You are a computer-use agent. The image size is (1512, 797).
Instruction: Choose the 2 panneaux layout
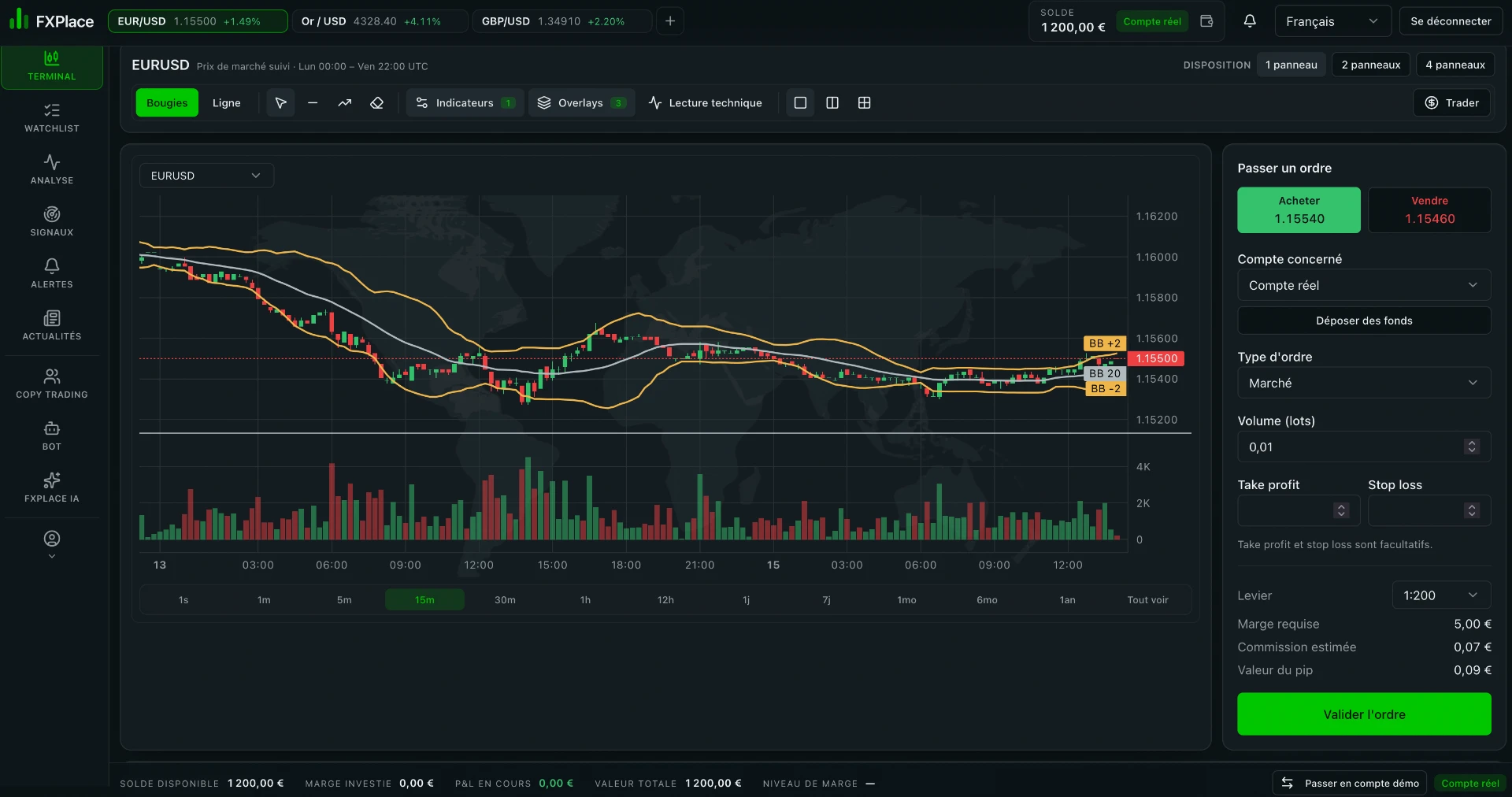pyautogui.click(x=1371, y=65)
